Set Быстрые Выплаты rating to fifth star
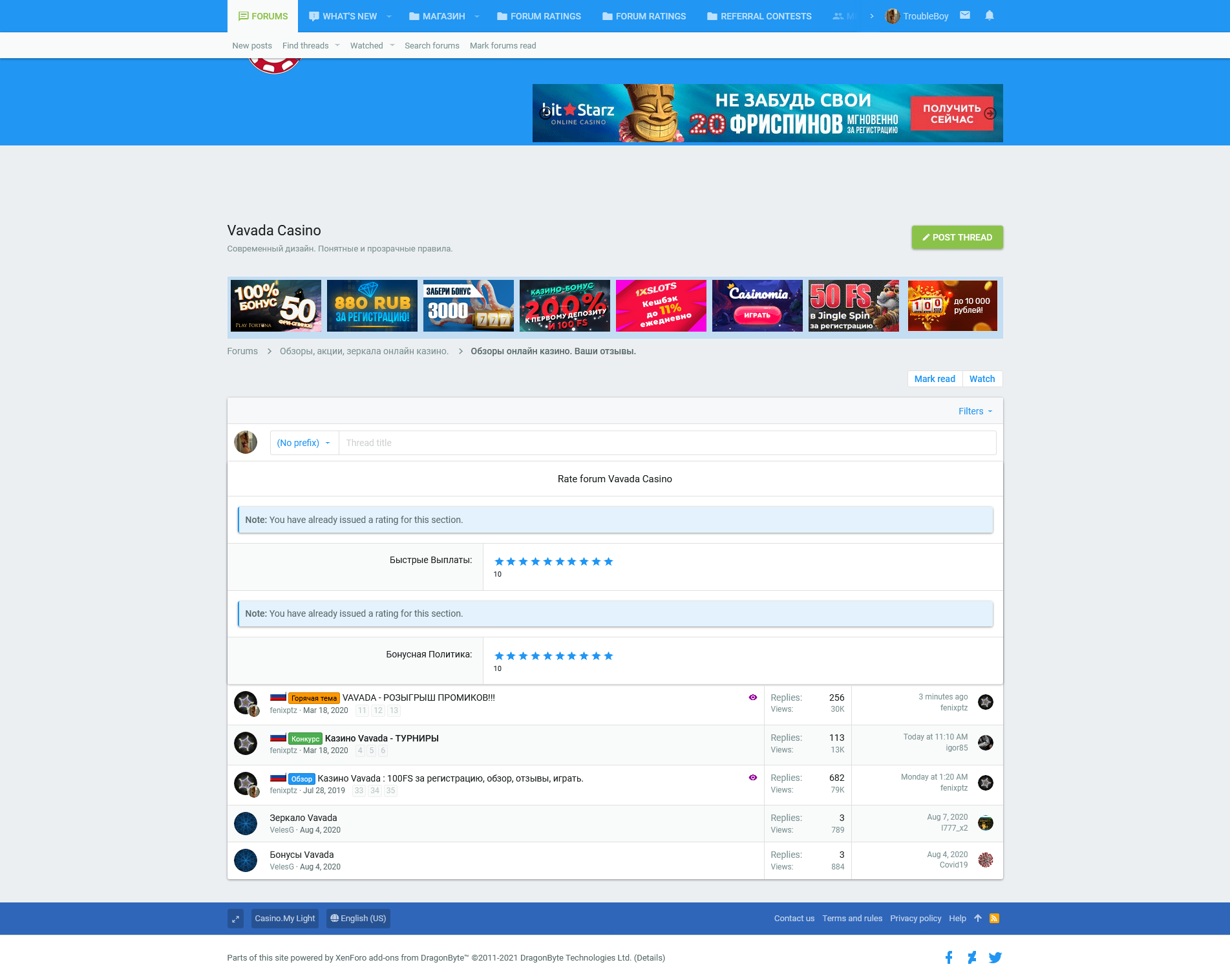 (x=547, y=561)
